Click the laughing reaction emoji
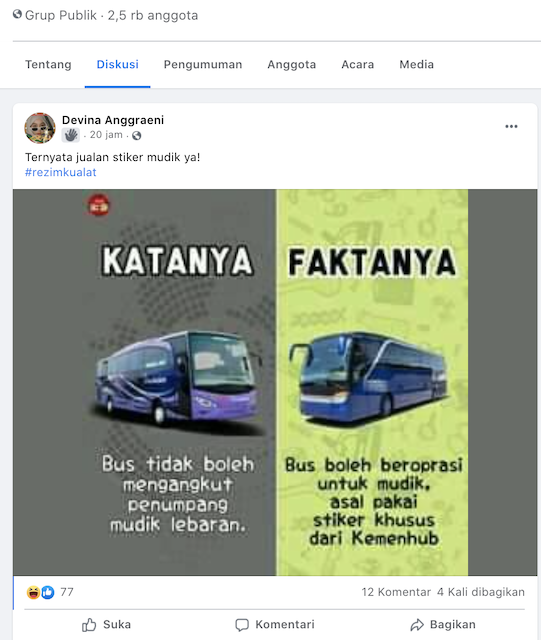The height and width of the screenshot is (640, 541). click(x=33, y=592)
